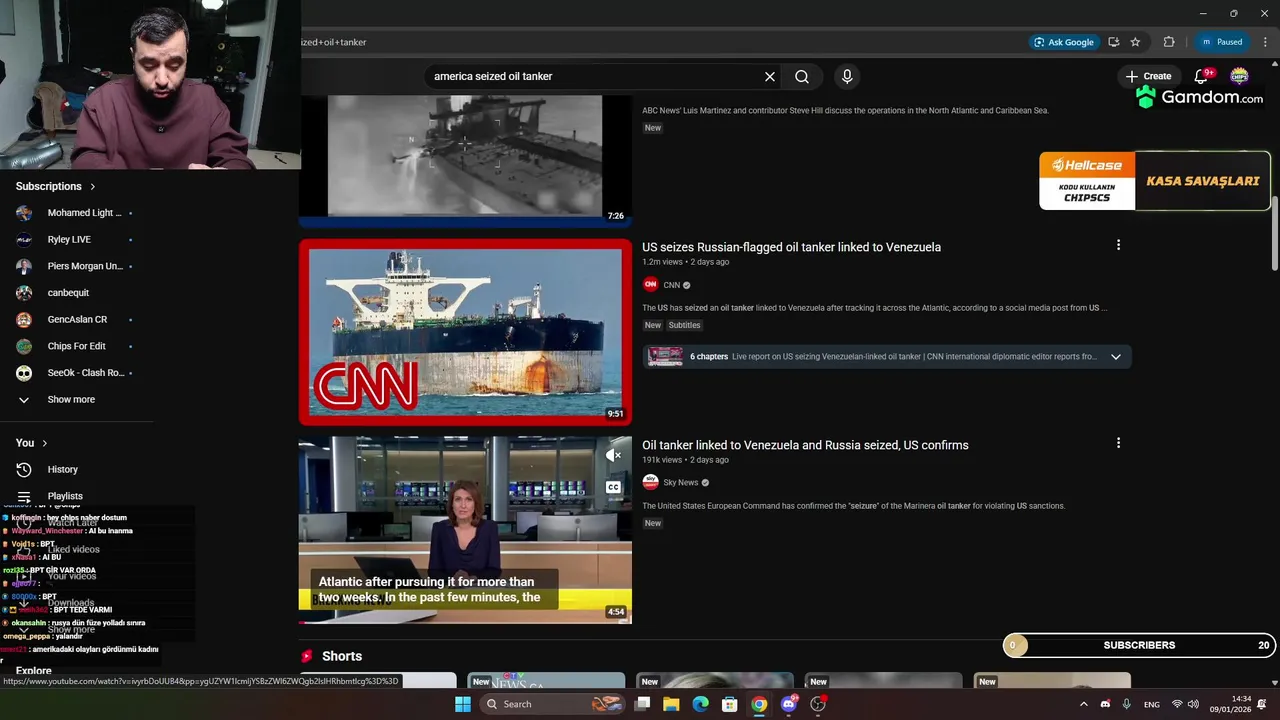Click the CNN channel name
The width and height of the screenshot is (1280, 720).
point(671,285)
